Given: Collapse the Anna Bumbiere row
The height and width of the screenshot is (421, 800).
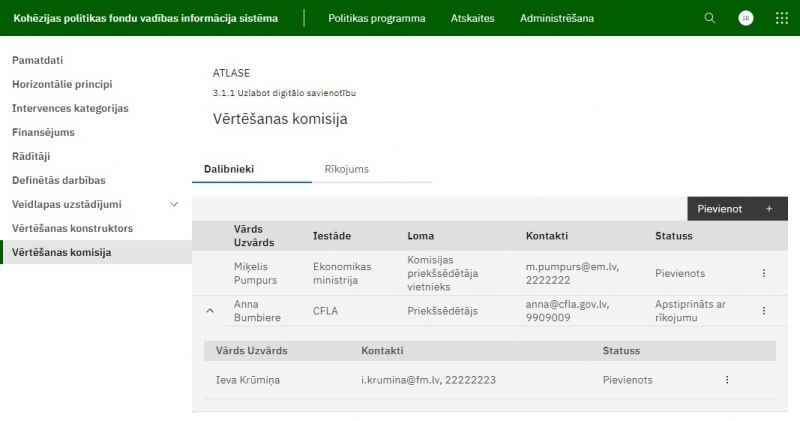Looking at the screenshot, I should pyautogui.click(x=210, y=311).
